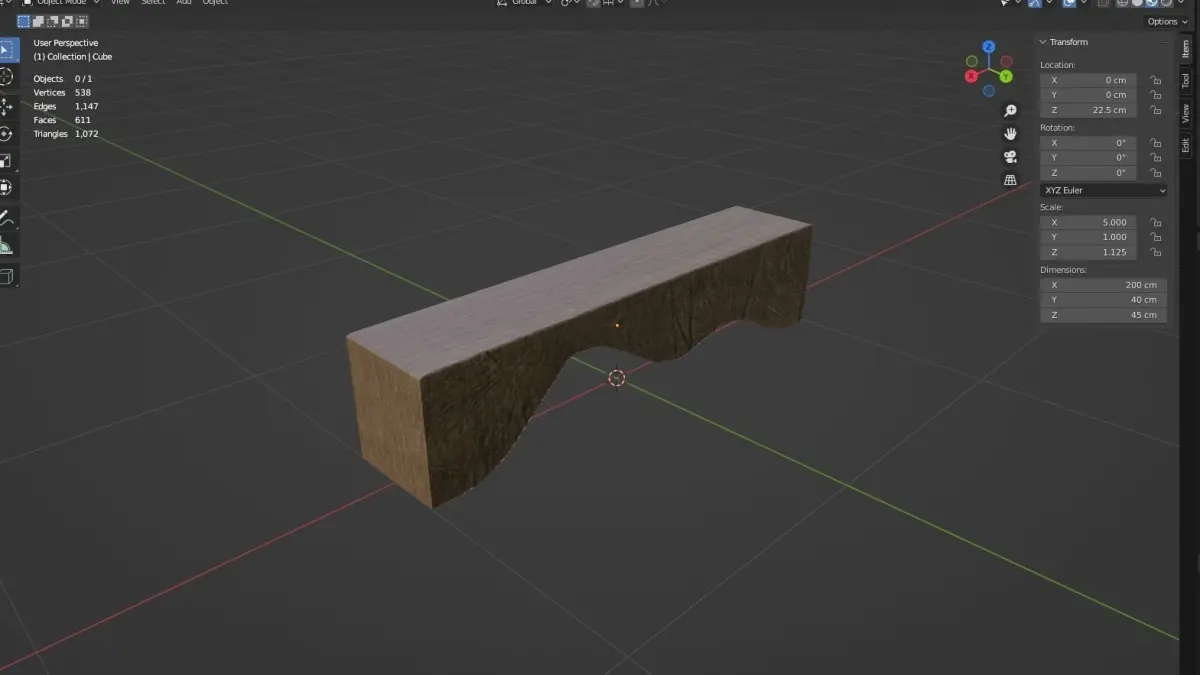The width and height of the screenshot is (1200, 675).
Task: Toggle Show Overlays button
Action: 1069,3
